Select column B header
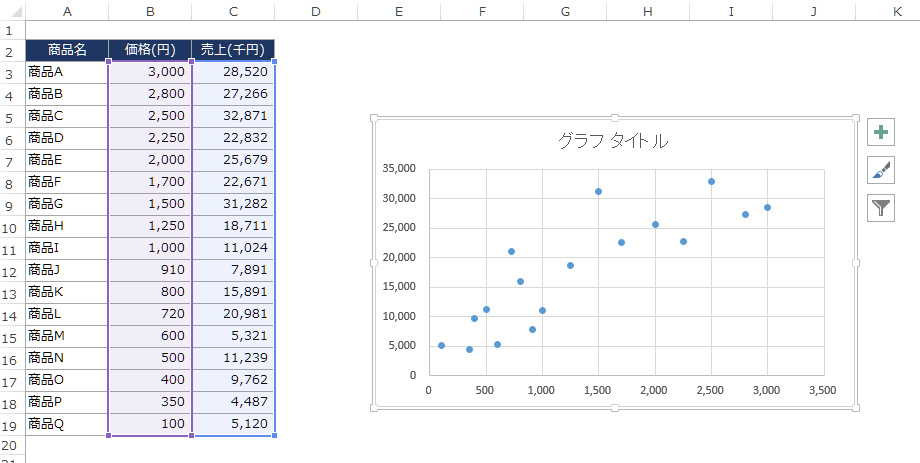 coord(149,11)
